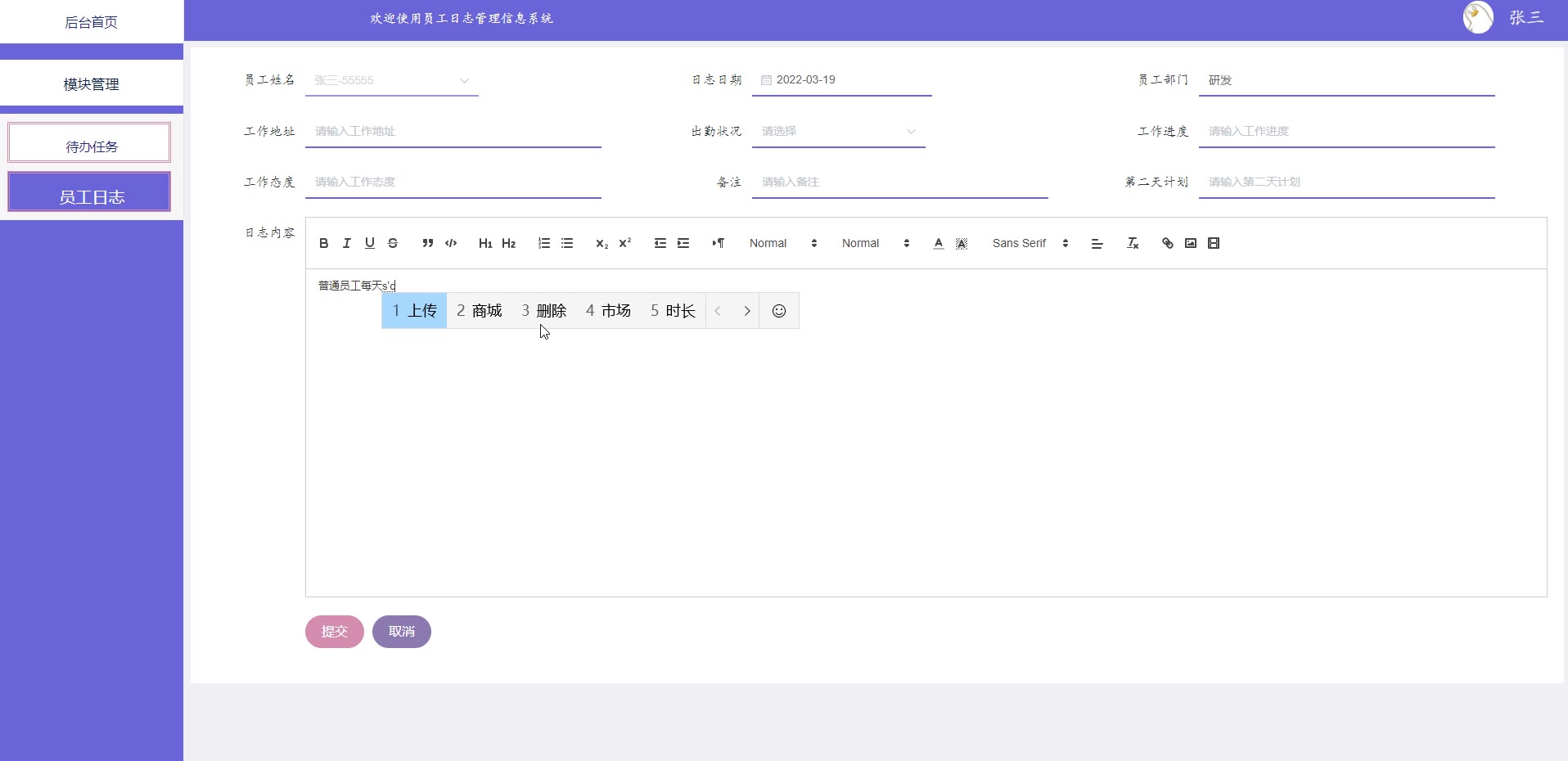Create an ordered numbered list

point(544,243)
